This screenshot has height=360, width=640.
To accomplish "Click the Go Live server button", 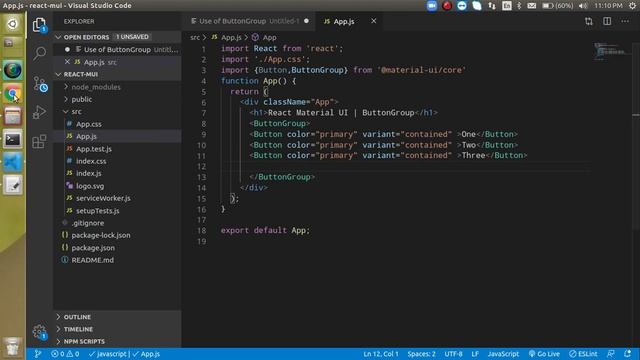I will click(x=544, y=354).
